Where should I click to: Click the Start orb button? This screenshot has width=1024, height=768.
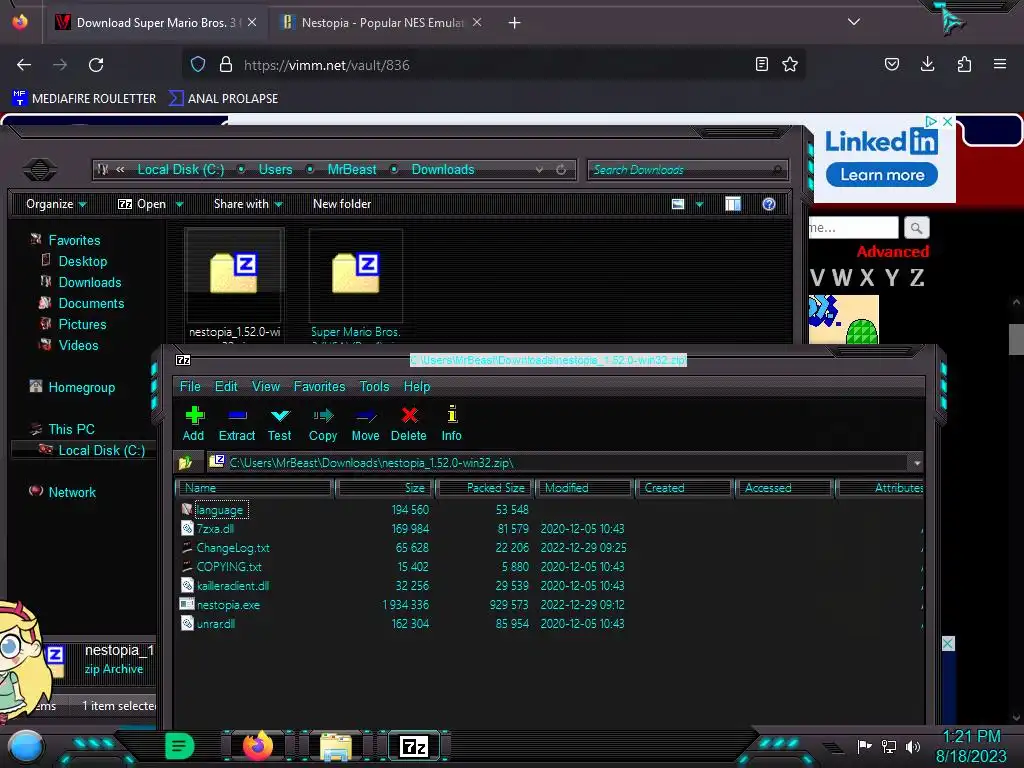point(25,746)
